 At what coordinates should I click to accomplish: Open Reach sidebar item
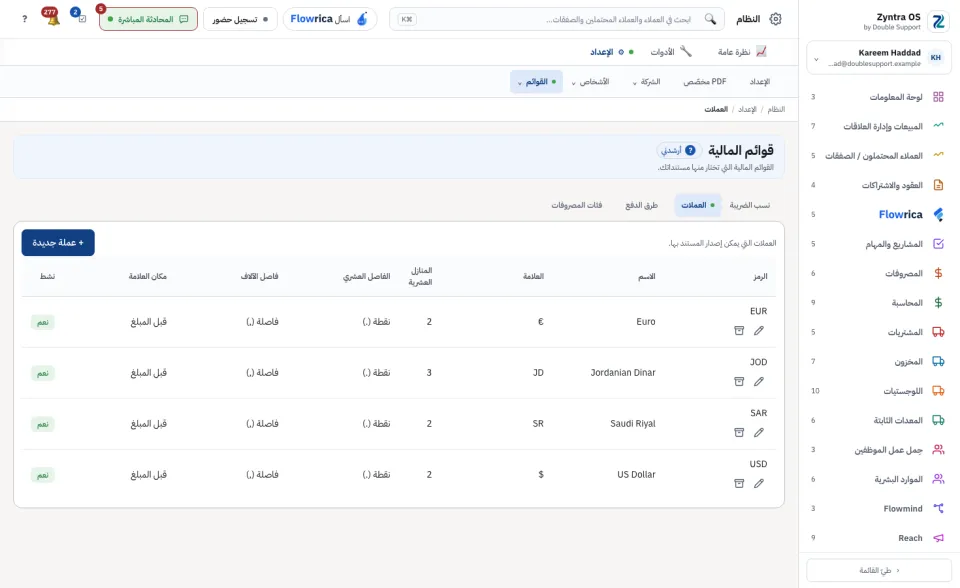(x=877, y=538)
